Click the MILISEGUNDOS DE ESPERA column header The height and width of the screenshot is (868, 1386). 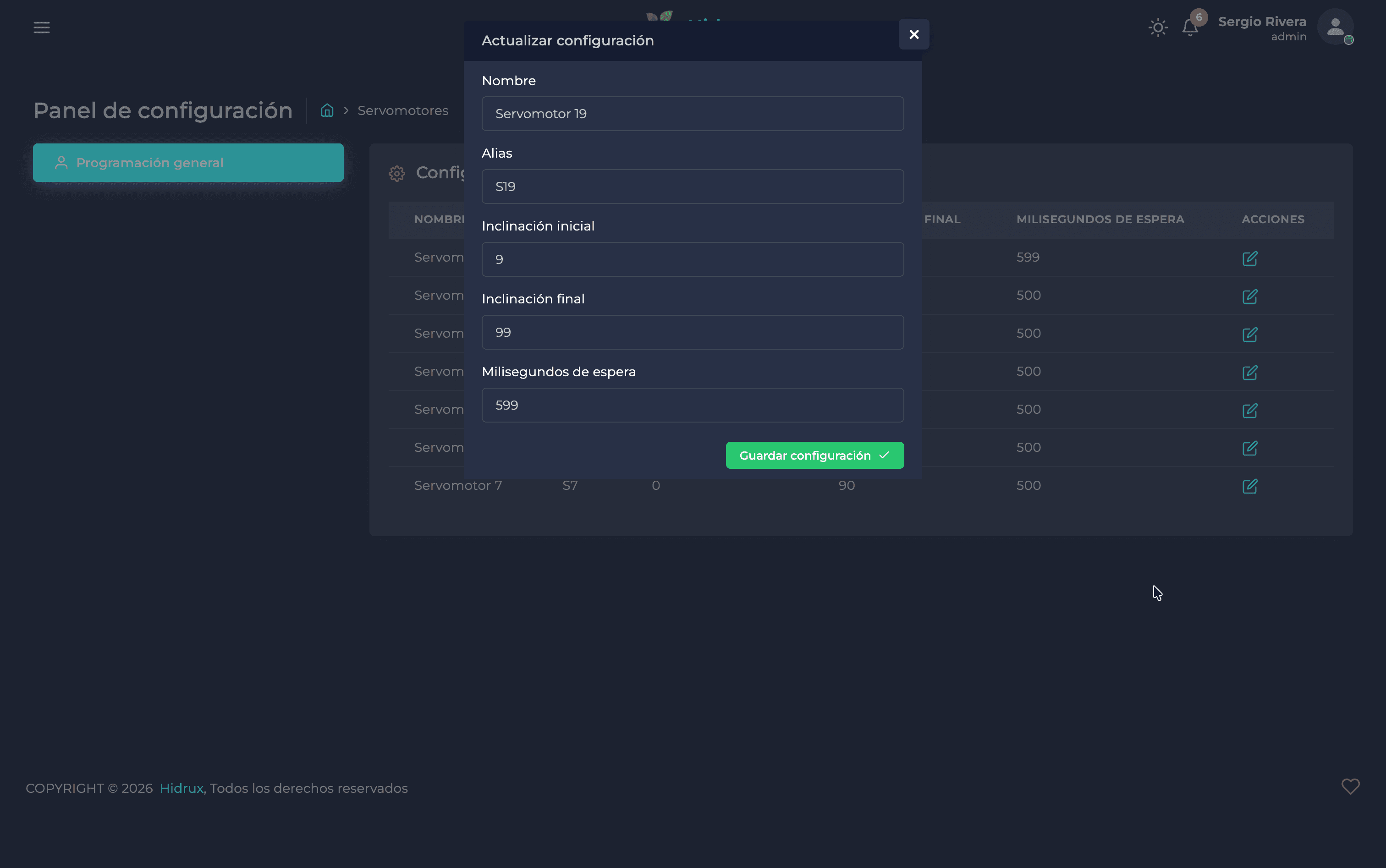1100,220
